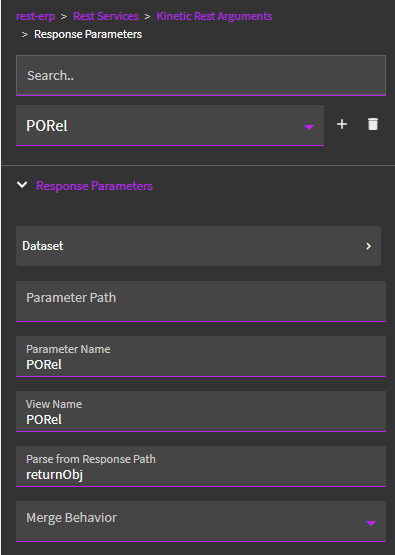Collapse the Response Parameters section chevron

(x=22, y=185)
